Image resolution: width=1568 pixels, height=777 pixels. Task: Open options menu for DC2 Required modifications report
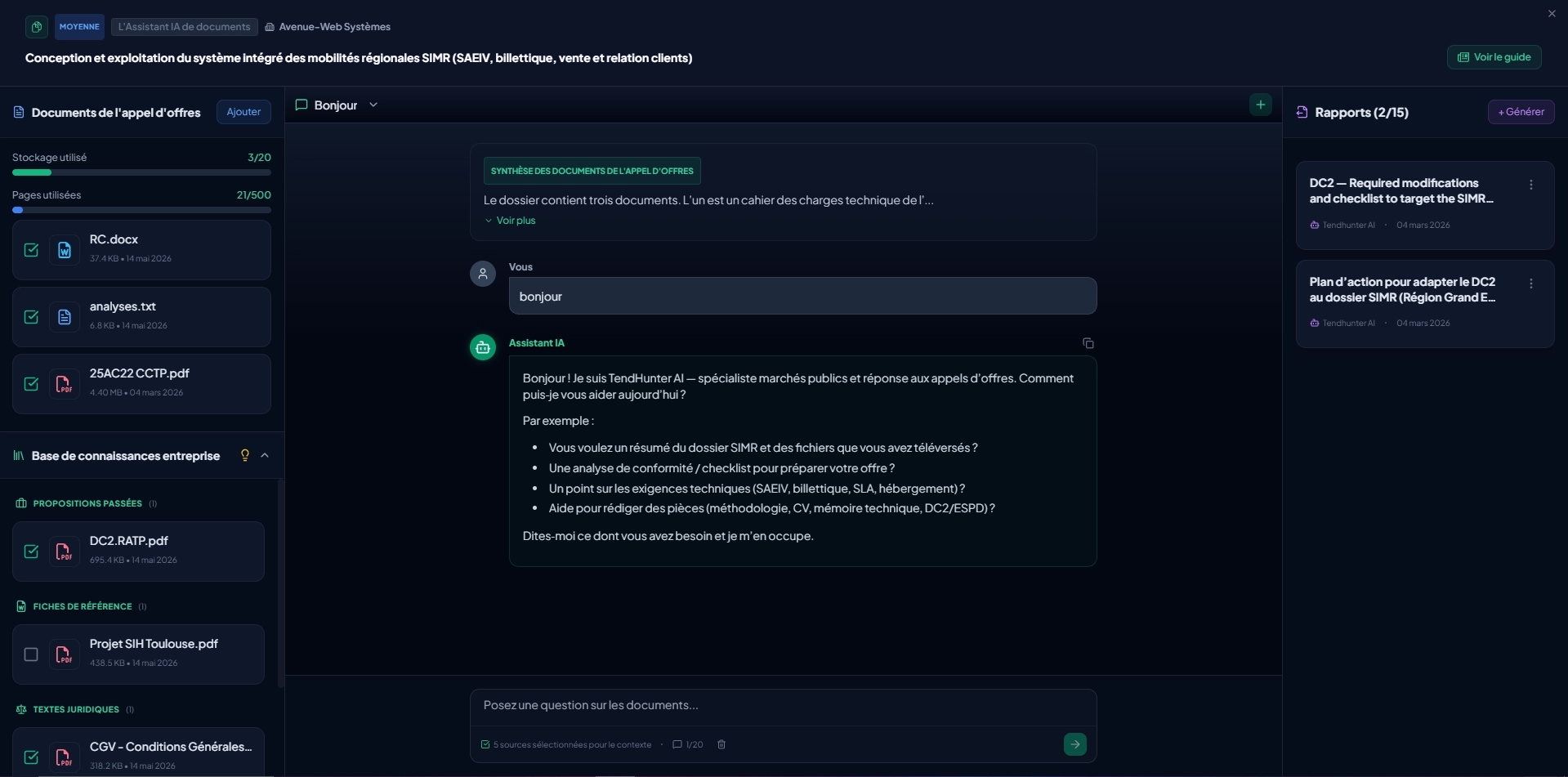click(x=1531, y=185)
